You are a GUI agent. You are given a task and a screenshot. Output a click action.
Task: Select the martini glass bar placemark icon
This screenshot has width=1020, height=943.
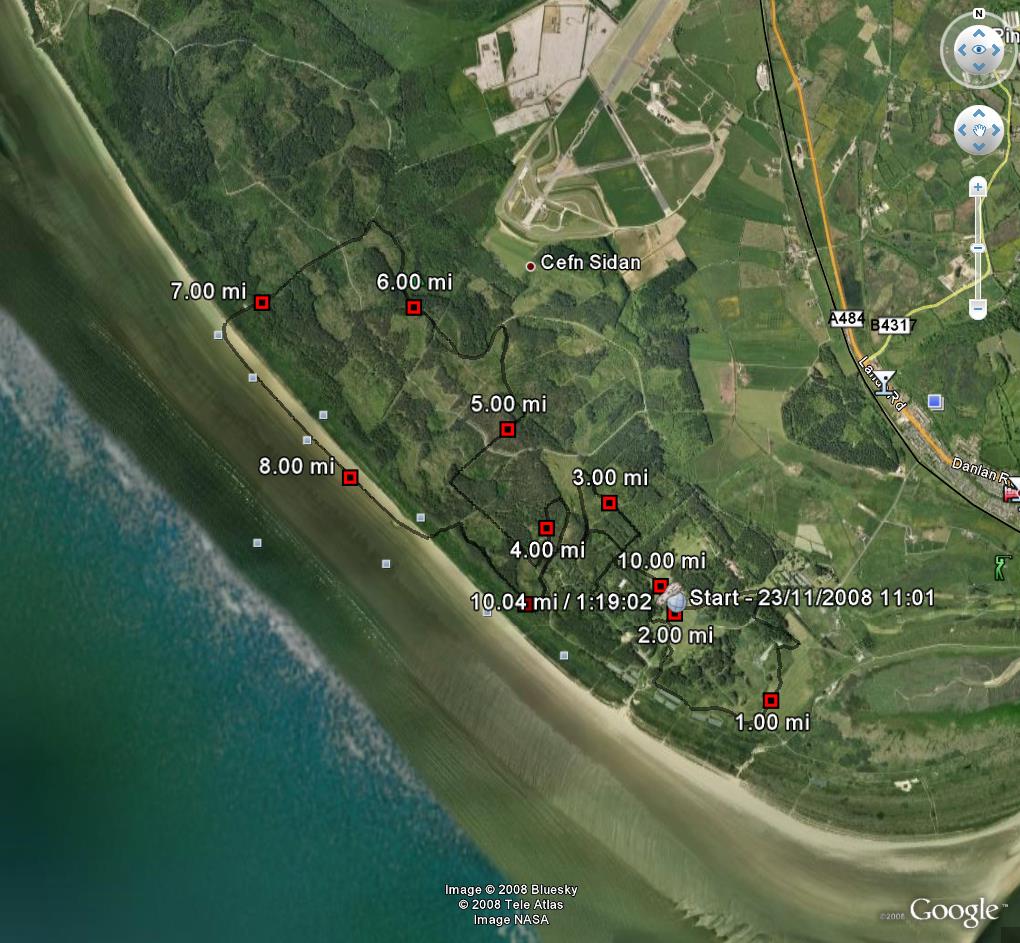coord(883,382)
